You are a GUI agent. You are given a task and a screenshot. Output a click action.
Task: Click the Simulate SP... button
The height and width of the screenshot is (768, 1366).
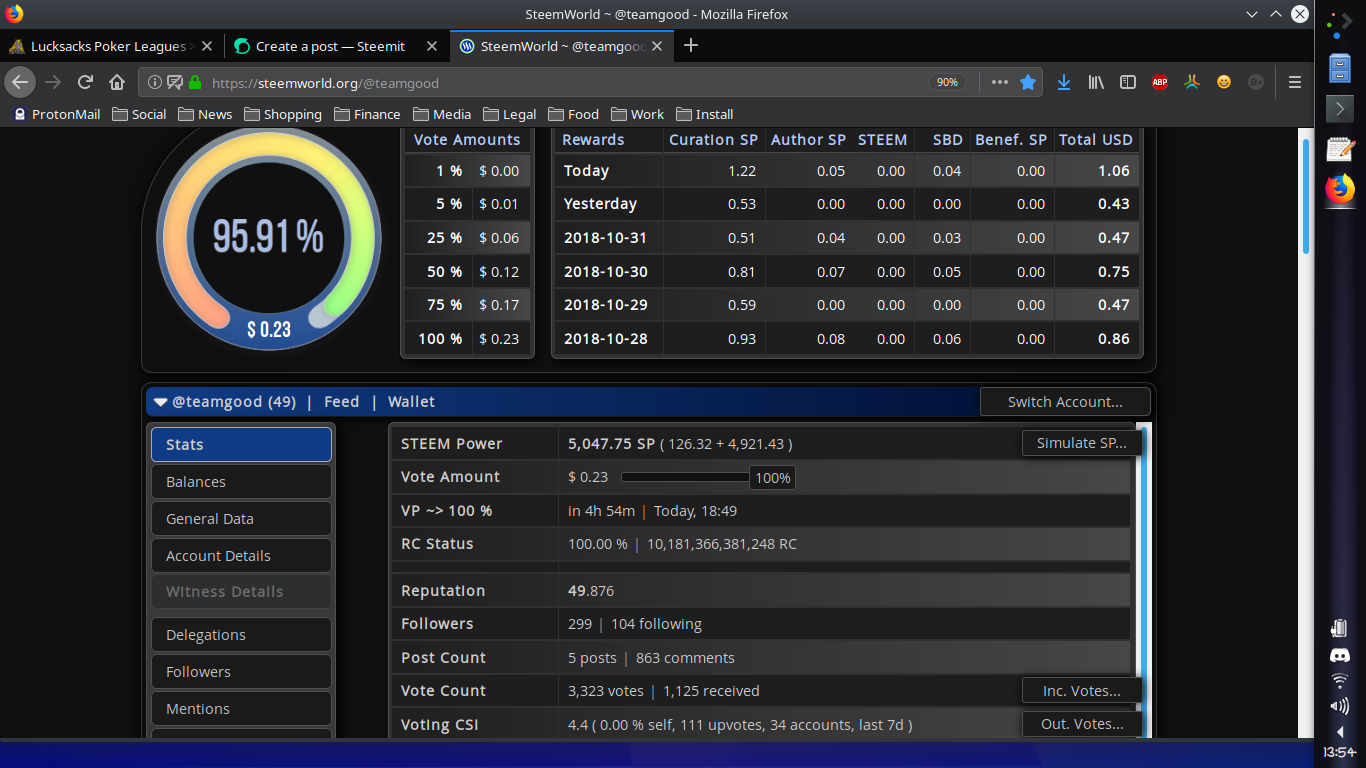(x=1082, y=443)
